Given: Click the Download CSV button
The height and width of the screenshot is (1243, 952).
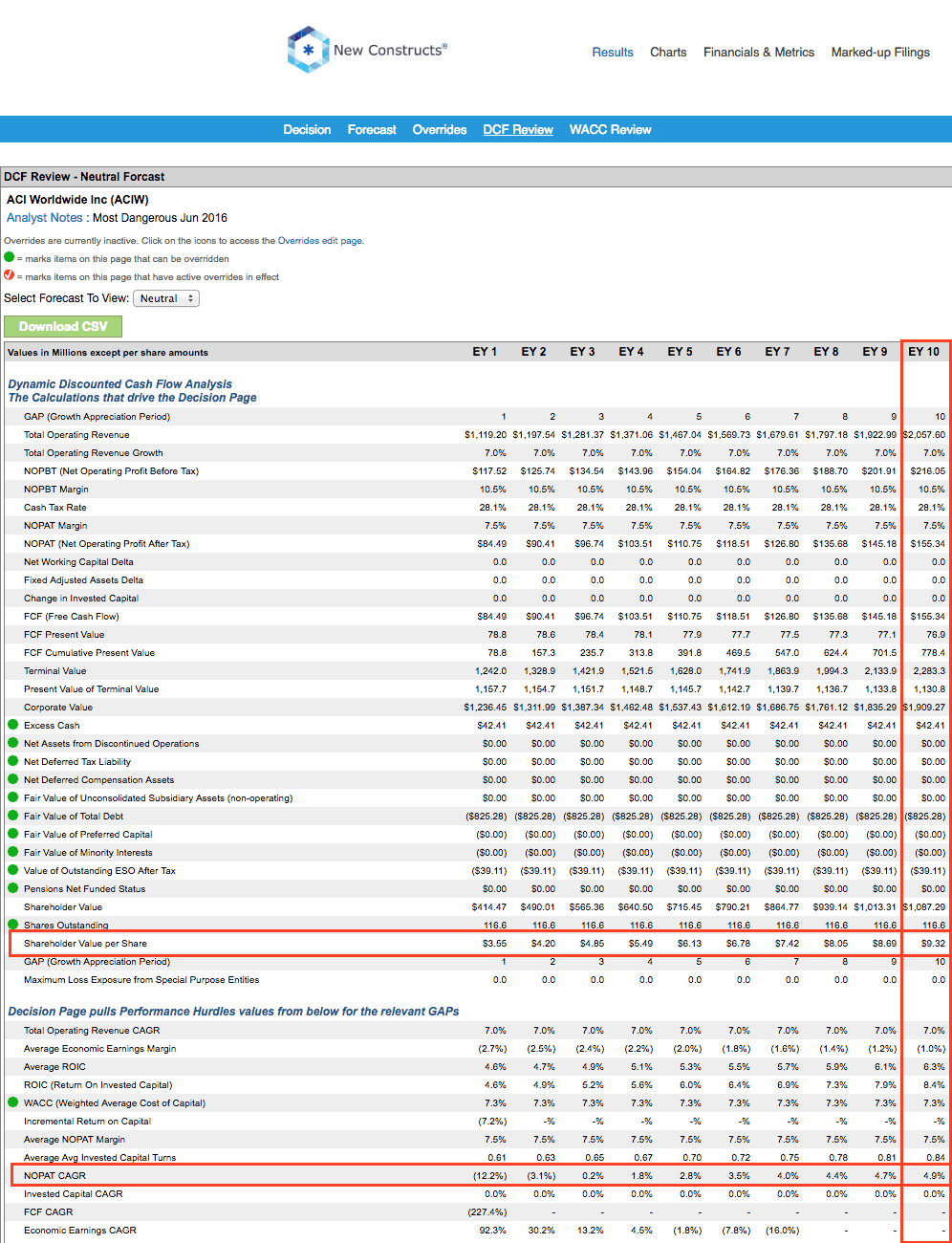Looking at the screenshot, I should tap(63, 326).
